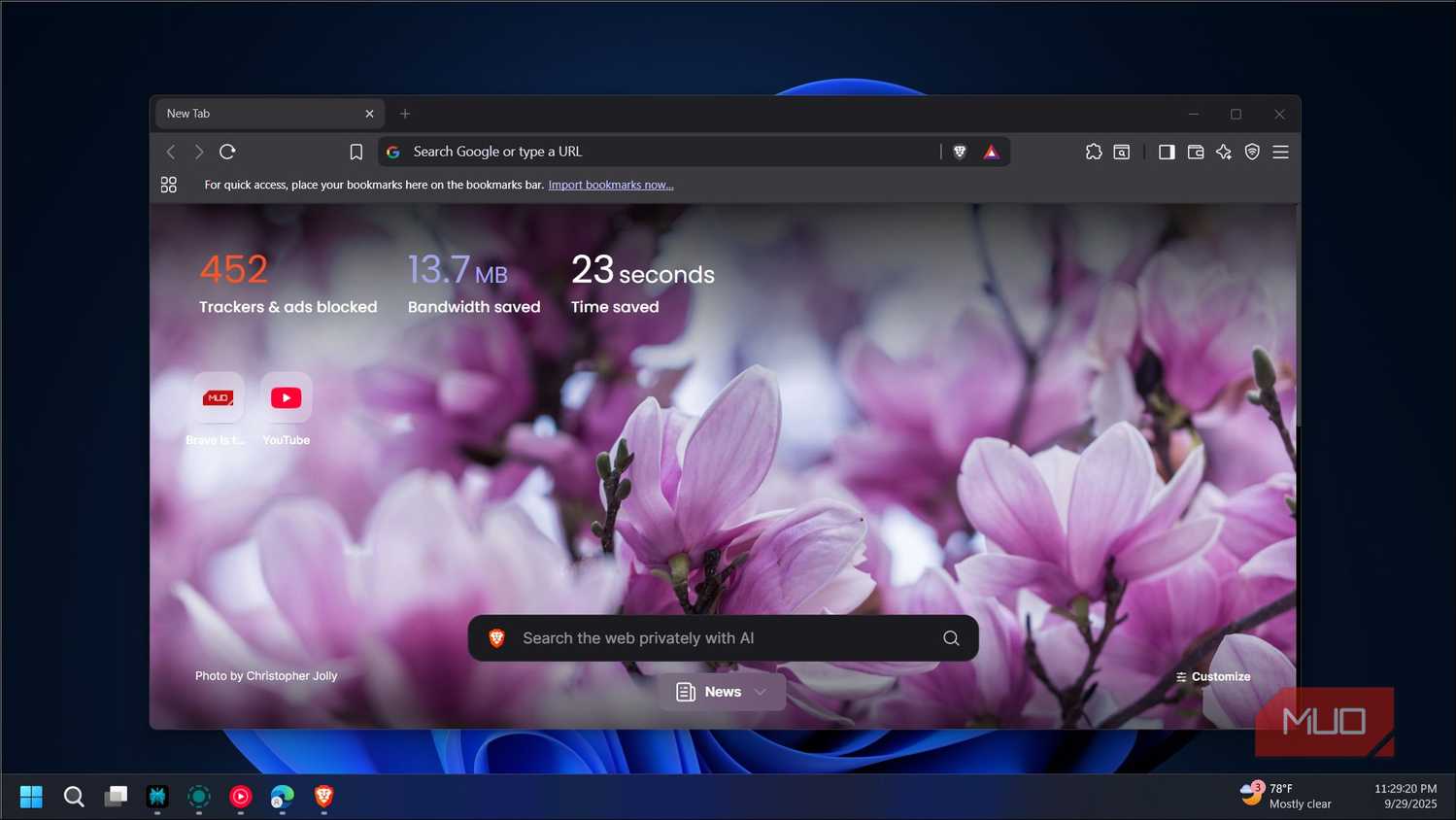Click Import bookmarks now link
This screenshot has width=1456, height=820.
[611, 185]
